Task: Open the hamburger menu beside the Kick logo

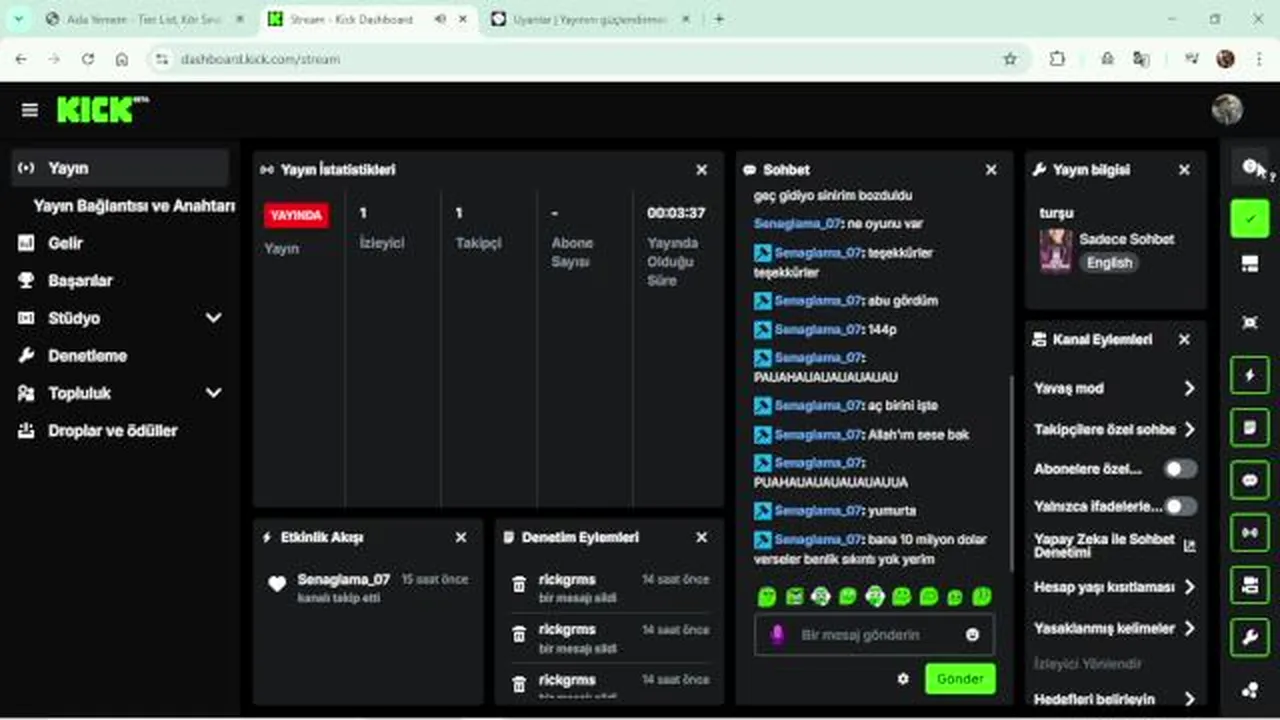Action: 30,110
